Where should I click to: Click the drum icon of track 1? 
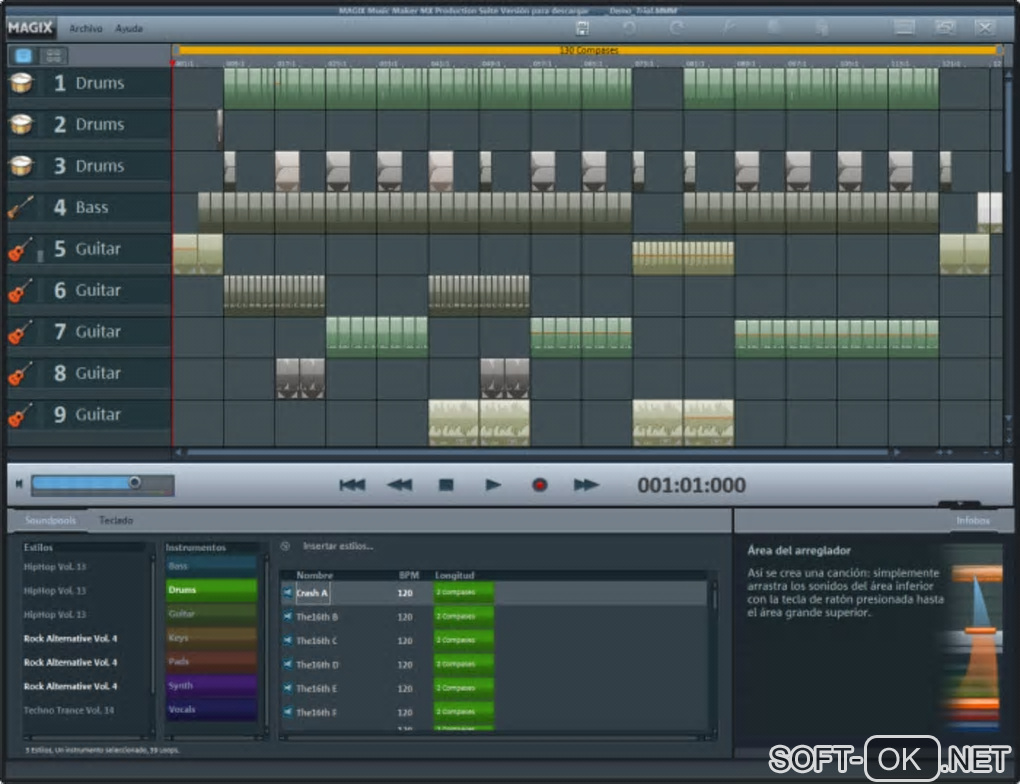point(21,83)
